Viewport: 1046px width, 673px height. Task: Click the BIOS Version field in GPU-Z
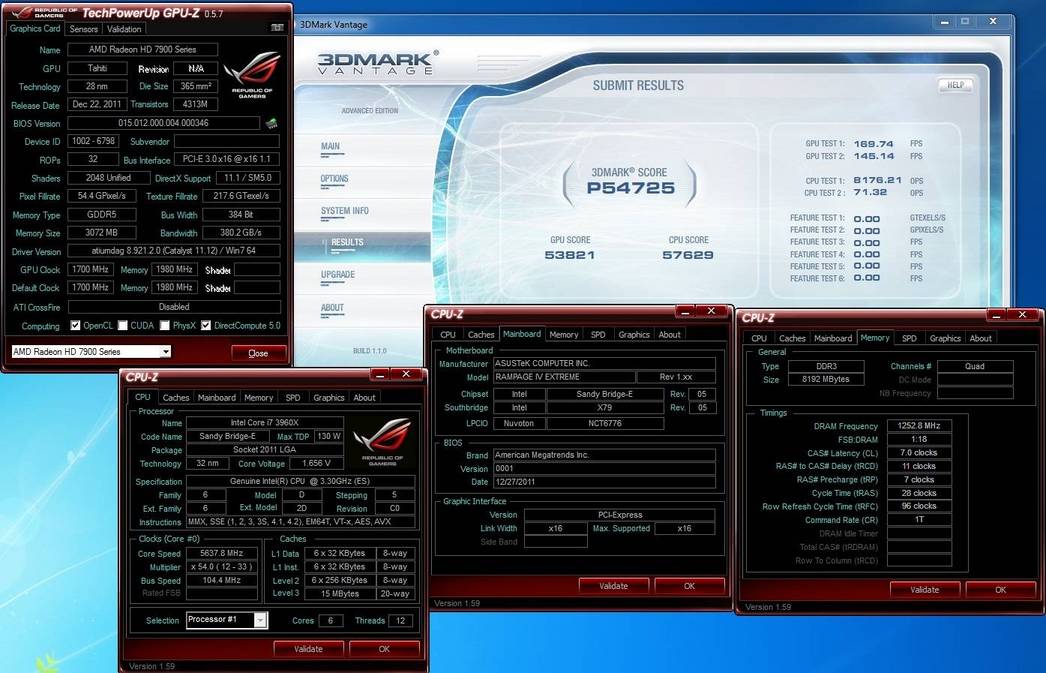163,123
